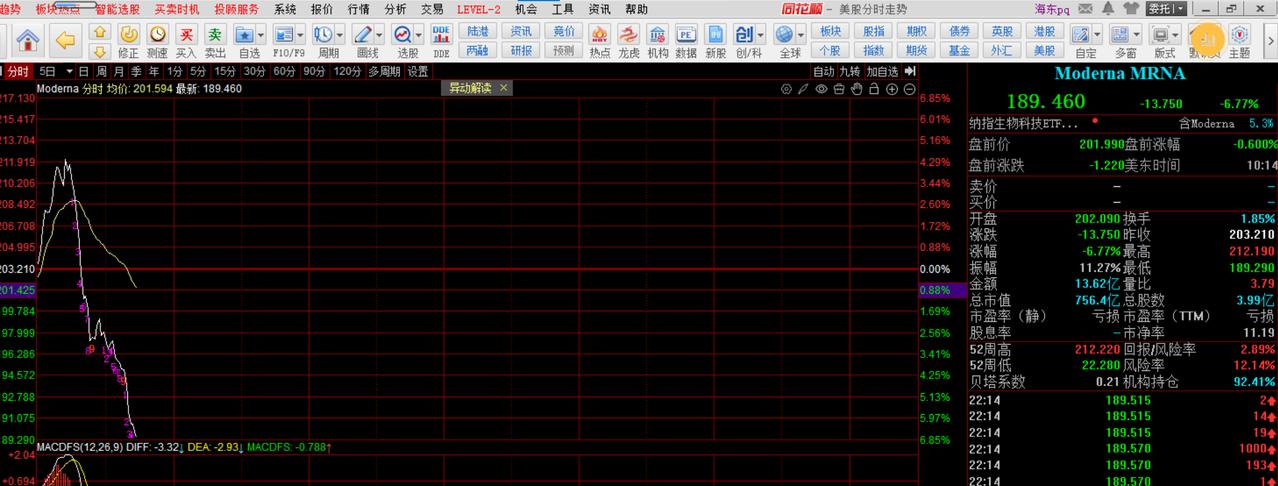Open the 全球 global markets globe icon

[x=784, y=35]
